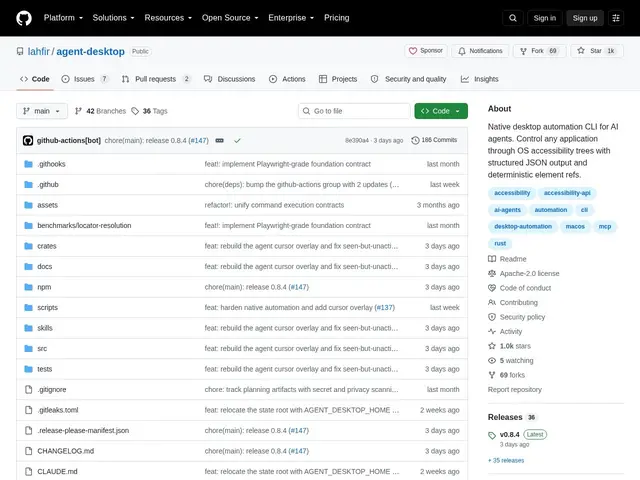640x480 pixels.
Task: Click the accessibility-api topic tag
Action: pos(567,193)
